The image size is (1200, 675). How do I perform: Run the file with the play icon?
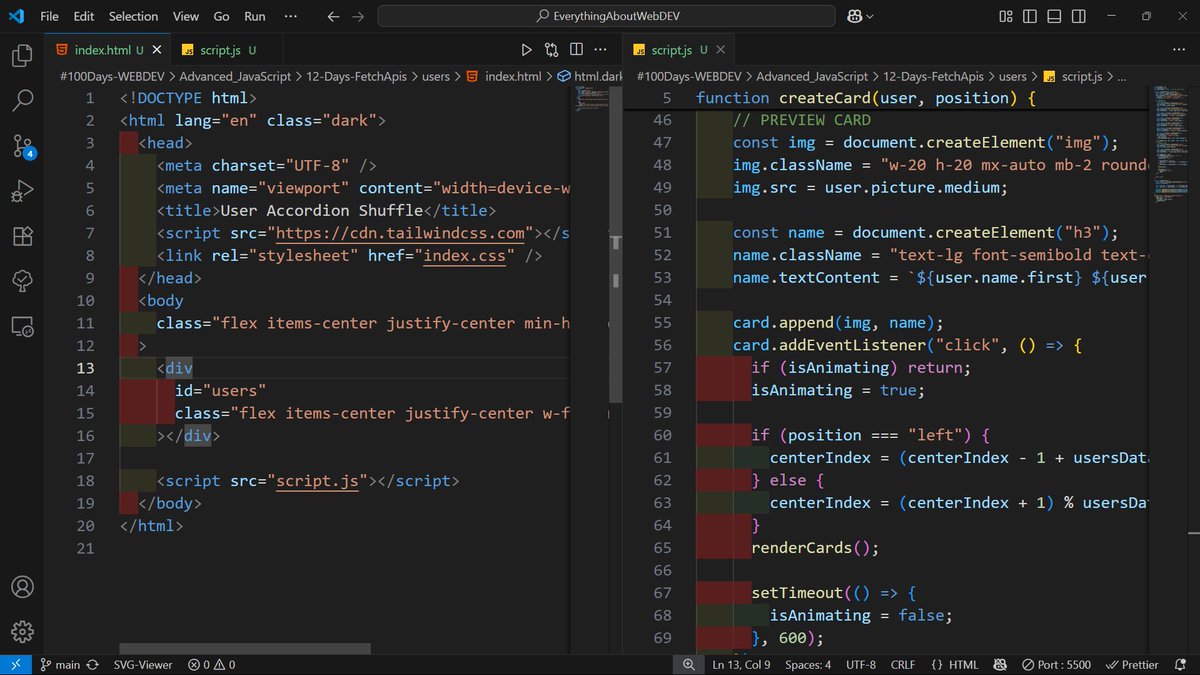(527, 50)
